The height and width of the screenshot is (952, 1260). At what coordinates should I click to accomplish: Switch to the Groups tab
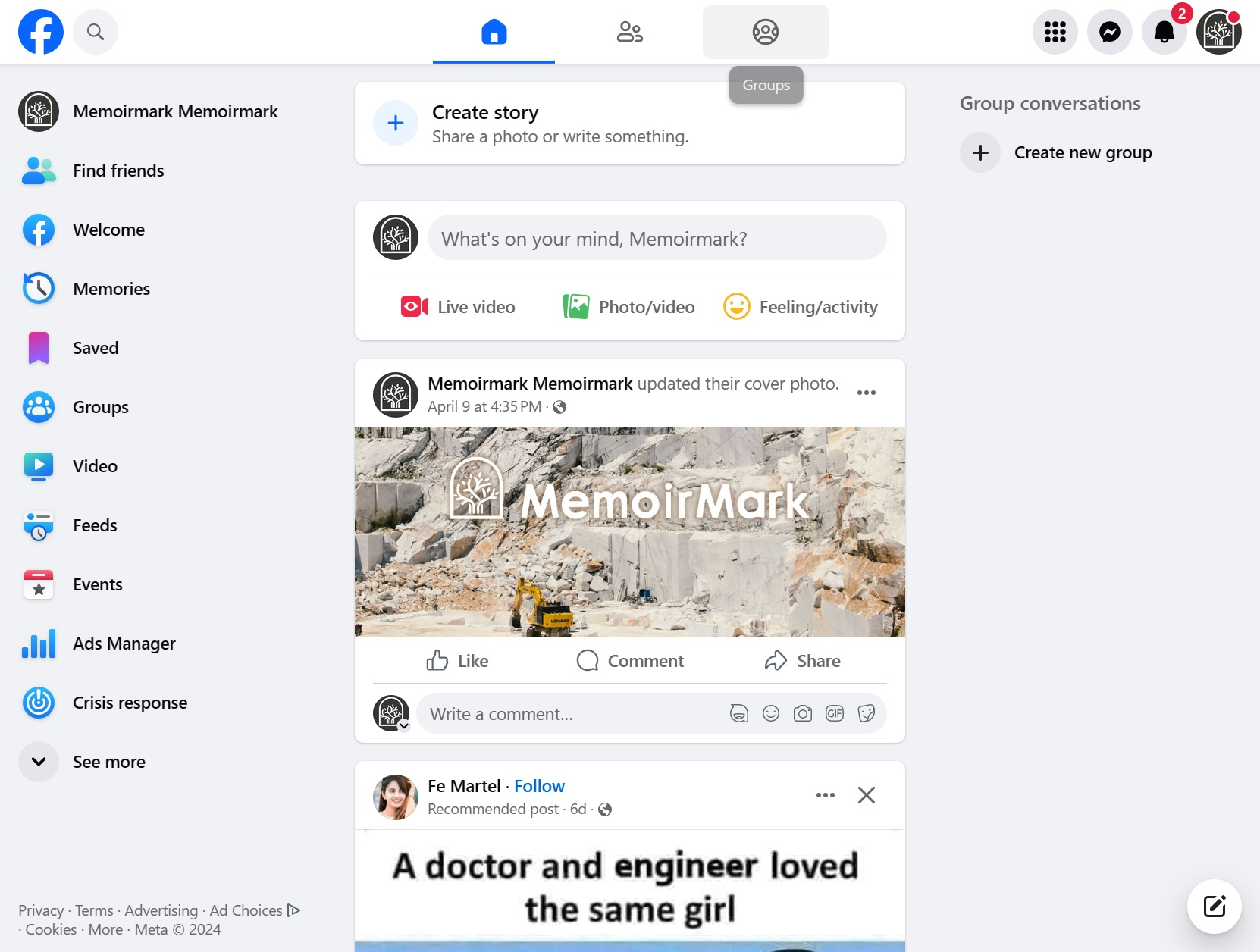click(x=766, y=32)
